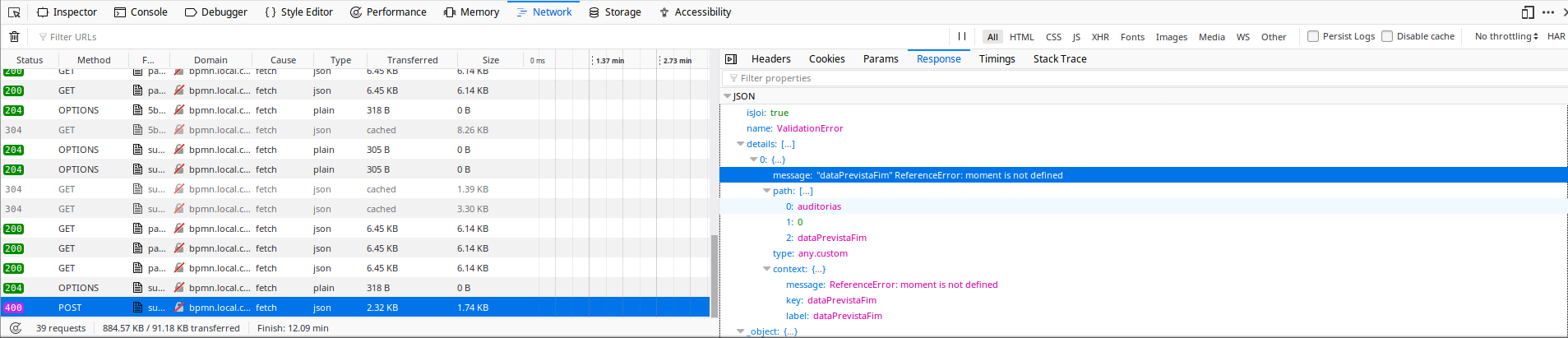Click the responsive design mode icon
Viewport: 1568px width, 338px height.
tap(1528, 12)
